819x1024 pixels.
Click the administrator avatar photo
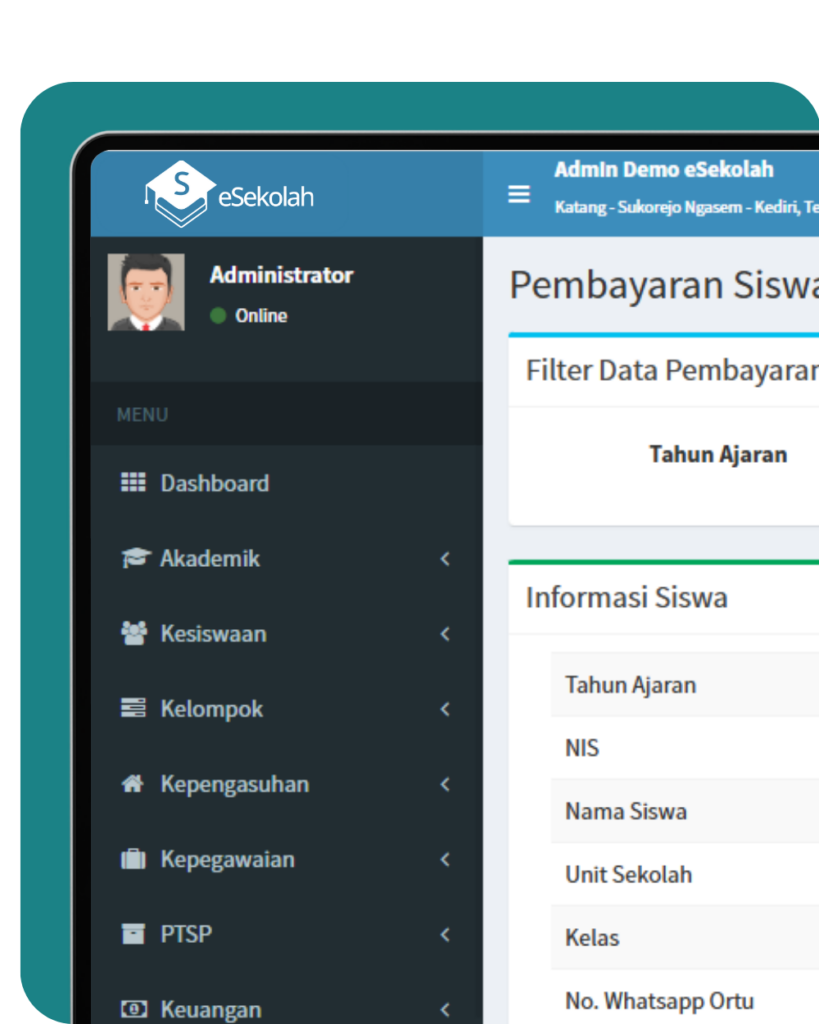pyautogui.click(x=146, y=292)
